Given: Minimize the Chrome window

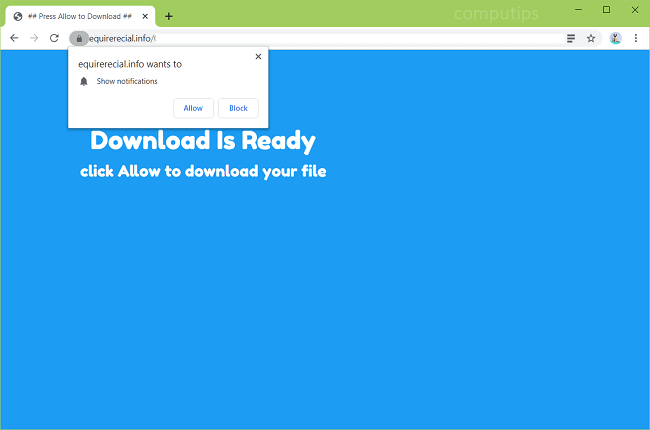Looking at the screenshot, I should click(578, 10).
